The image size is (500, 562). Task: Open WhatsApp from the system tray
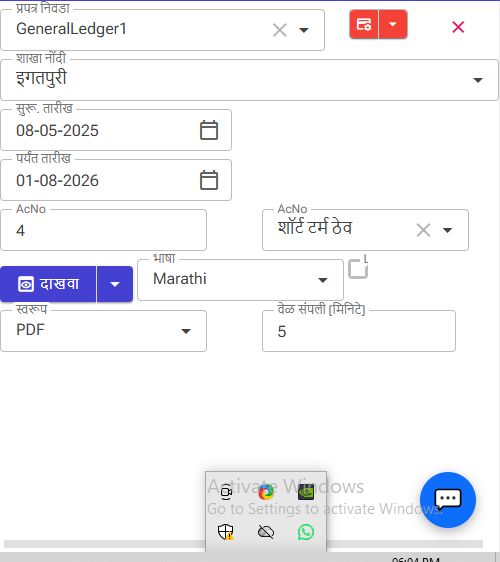click(x=306, y=532)
